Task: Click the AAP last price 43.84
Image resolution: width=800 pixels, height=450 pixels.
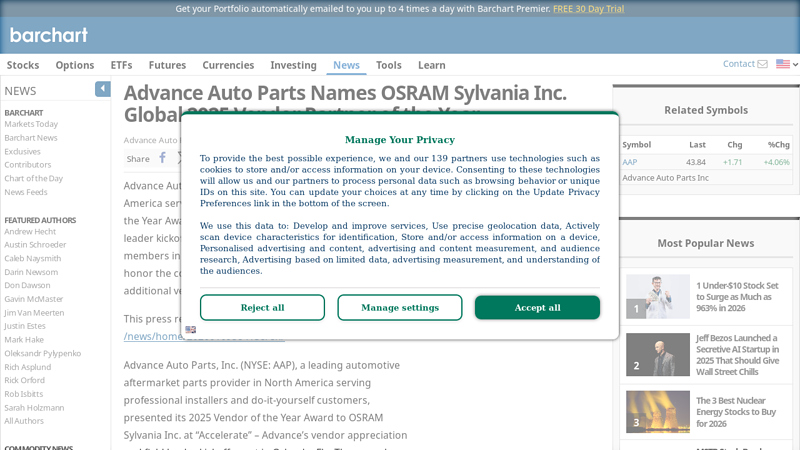Action: (x=696, y=162)
